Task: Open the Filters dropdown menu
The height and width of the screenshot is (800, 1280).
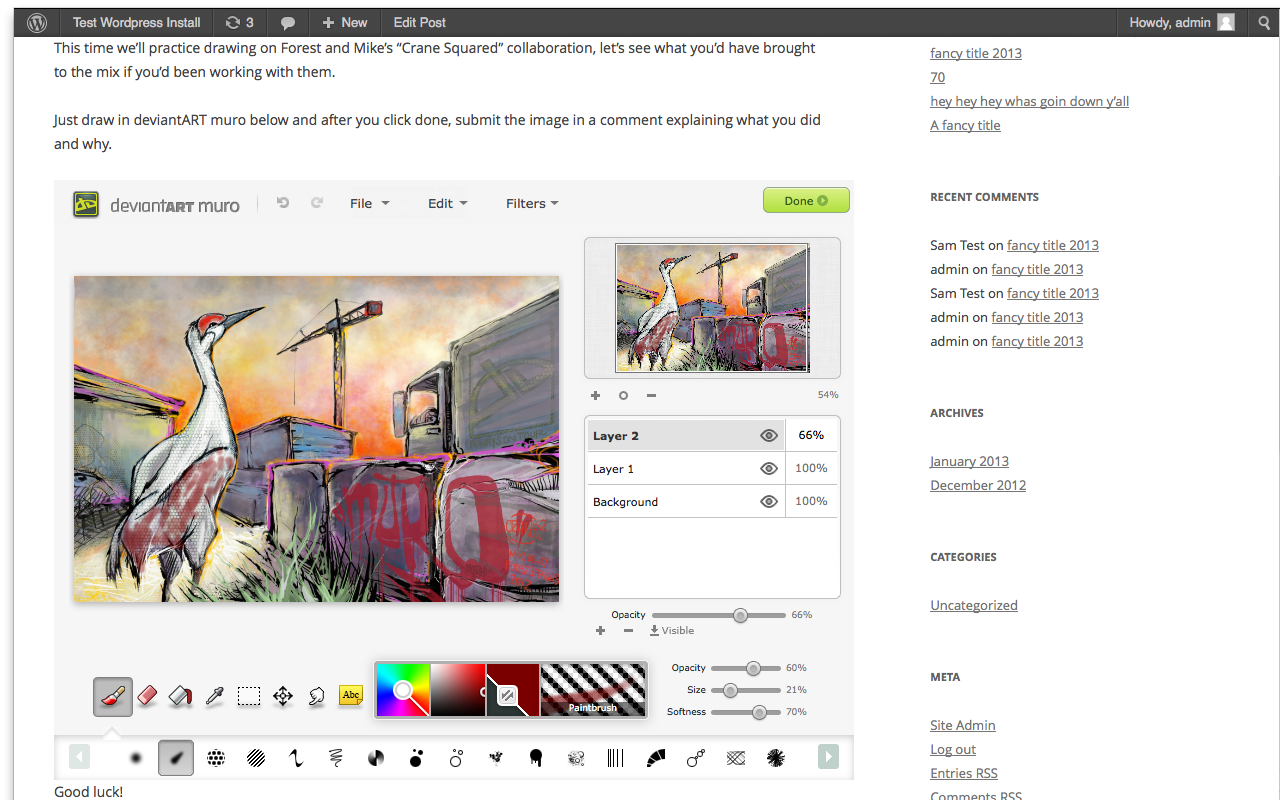Action: pyautogui.click(x=531, y=203)
